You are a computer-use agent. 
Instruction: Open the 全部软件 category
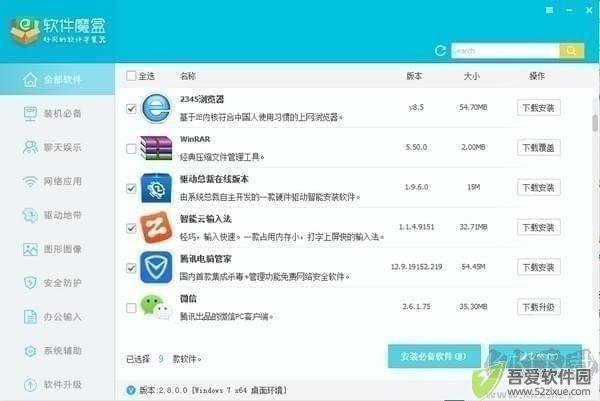(57, 80)
